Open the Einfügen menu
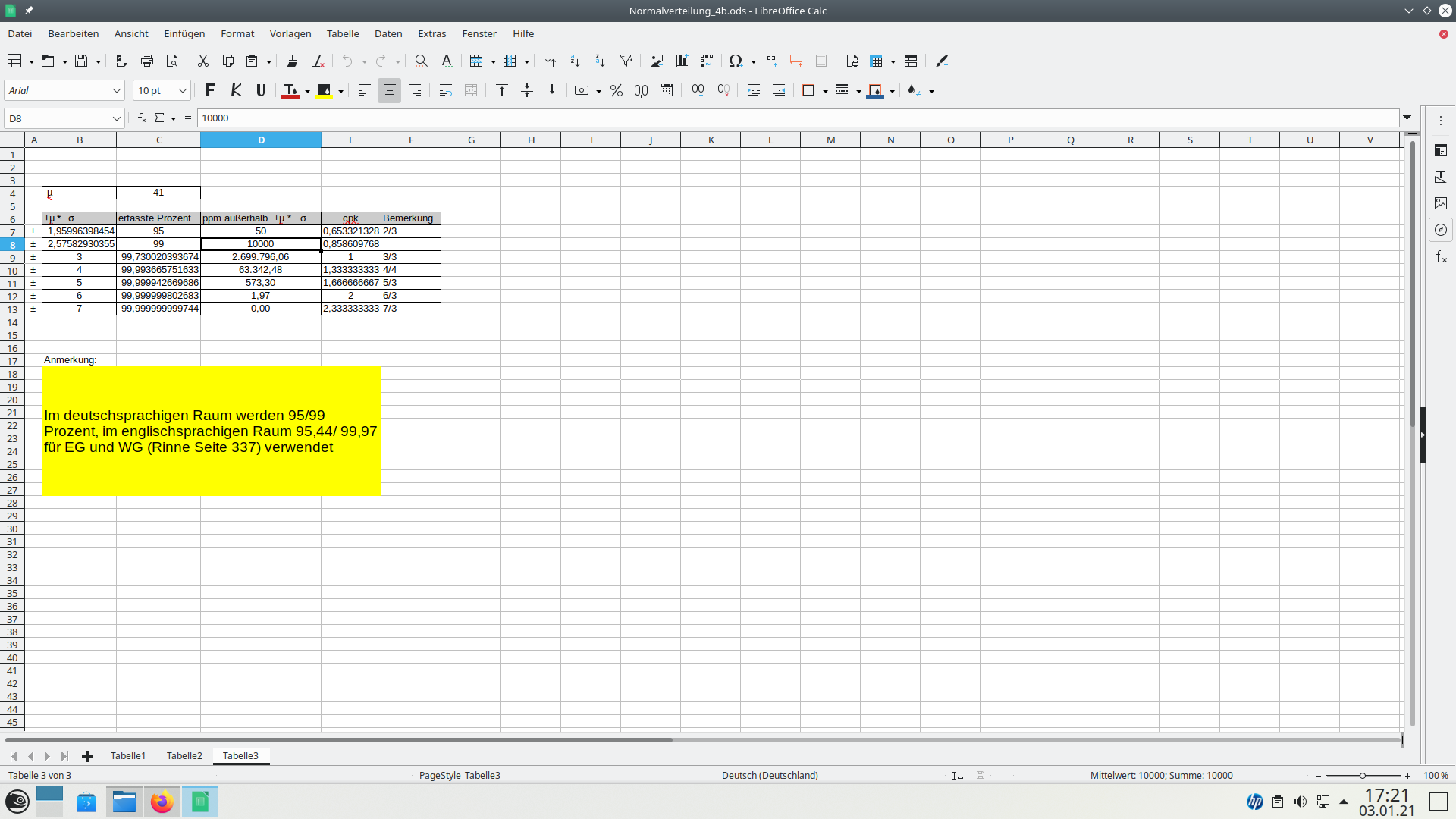 coord(184,33)
